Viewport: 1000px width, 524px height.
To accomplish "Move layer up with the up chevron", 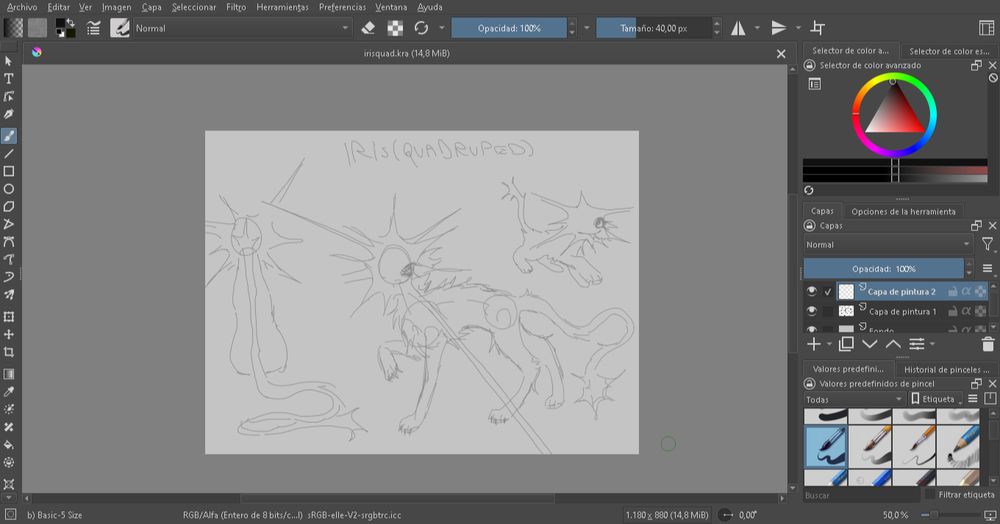I will coord(893,344).
